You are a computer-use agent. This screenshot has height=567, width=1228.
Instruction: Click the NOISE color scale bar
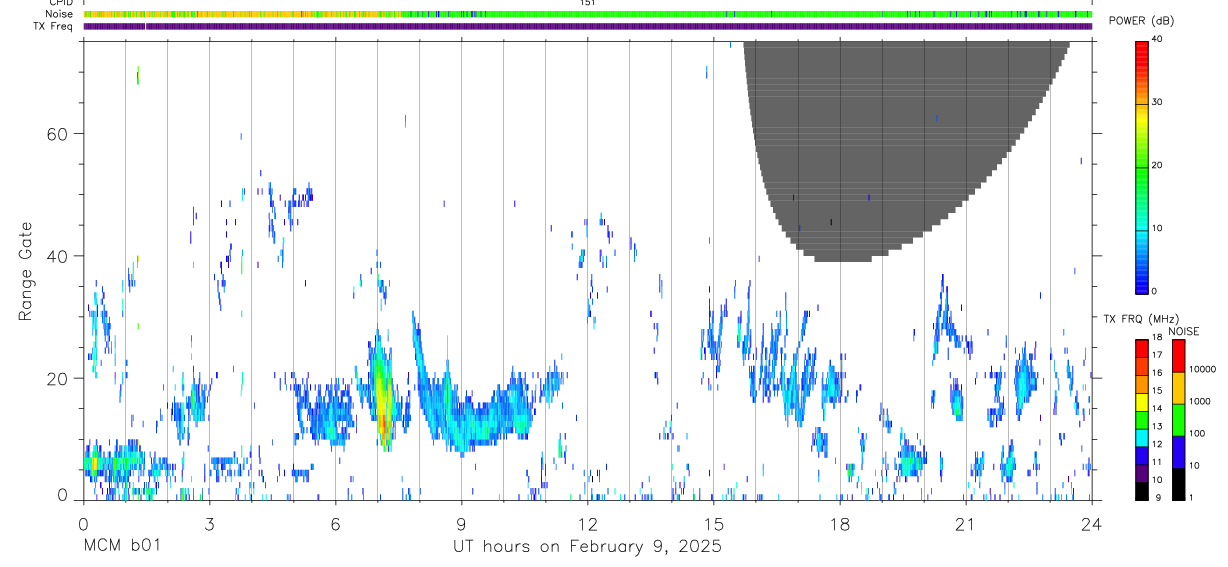1178,419
